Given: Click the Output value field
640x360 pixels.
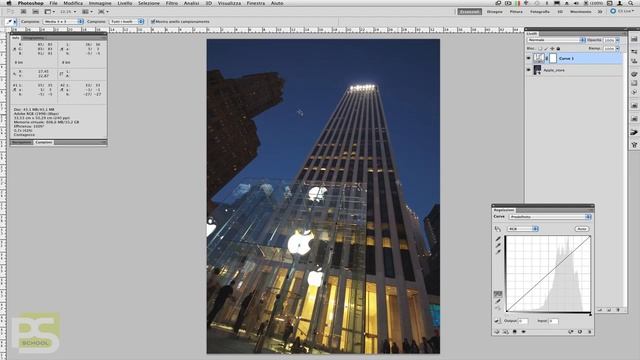Looking at the screenshot, I should click(x=523, y=321).
